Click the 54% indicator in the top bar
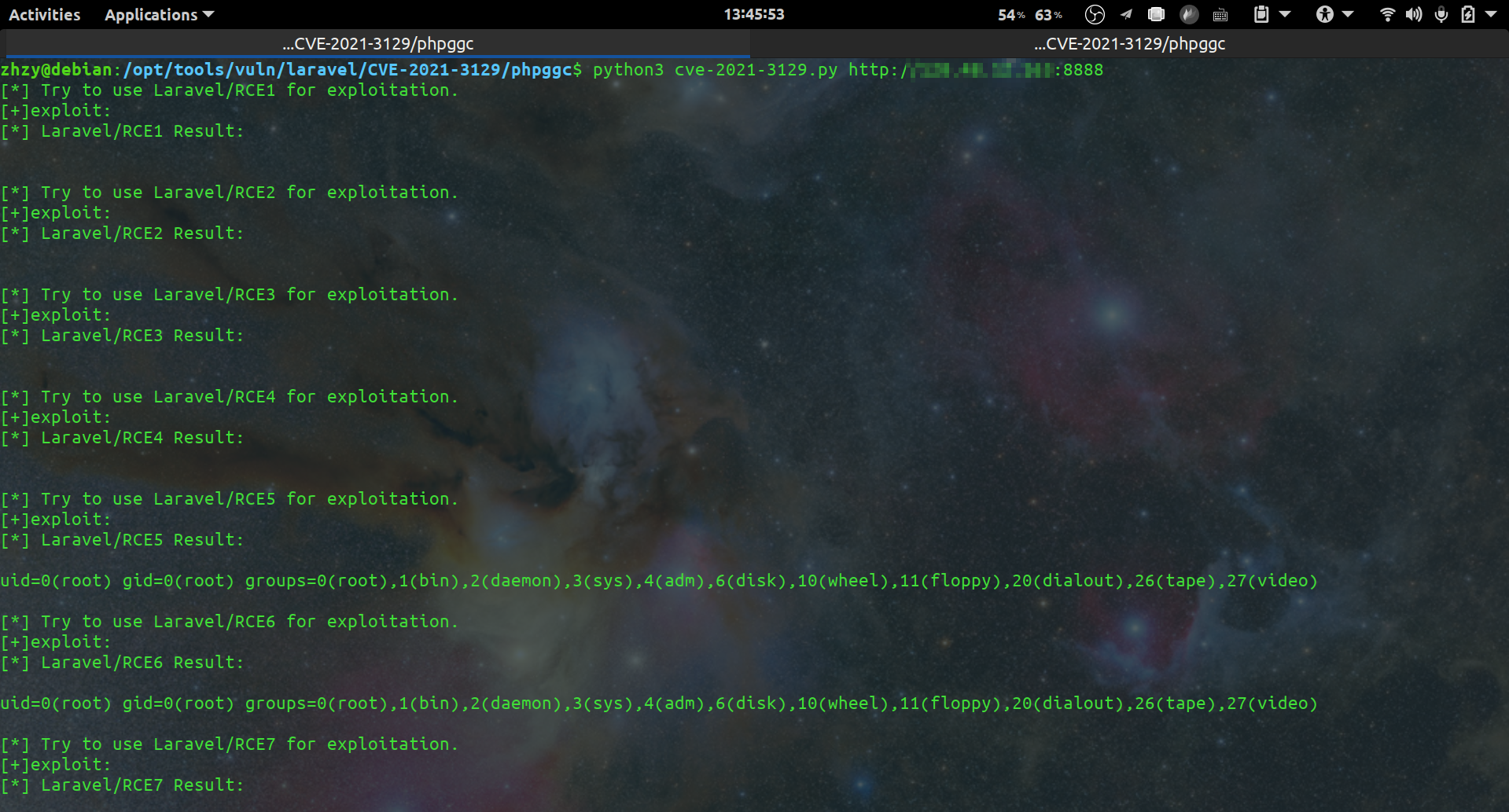This screenshot has height=812, width=1509. pos(1012,15)
